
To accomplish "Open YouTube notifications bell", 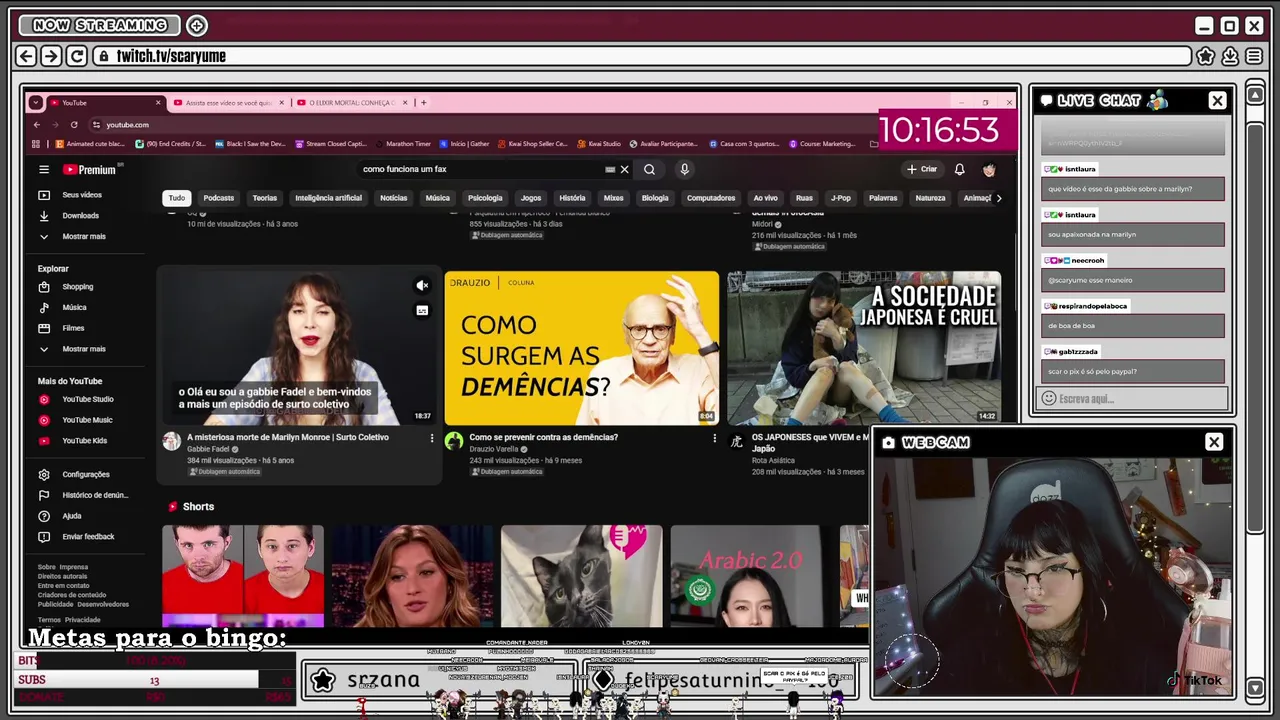I will [x=959, y=170].
